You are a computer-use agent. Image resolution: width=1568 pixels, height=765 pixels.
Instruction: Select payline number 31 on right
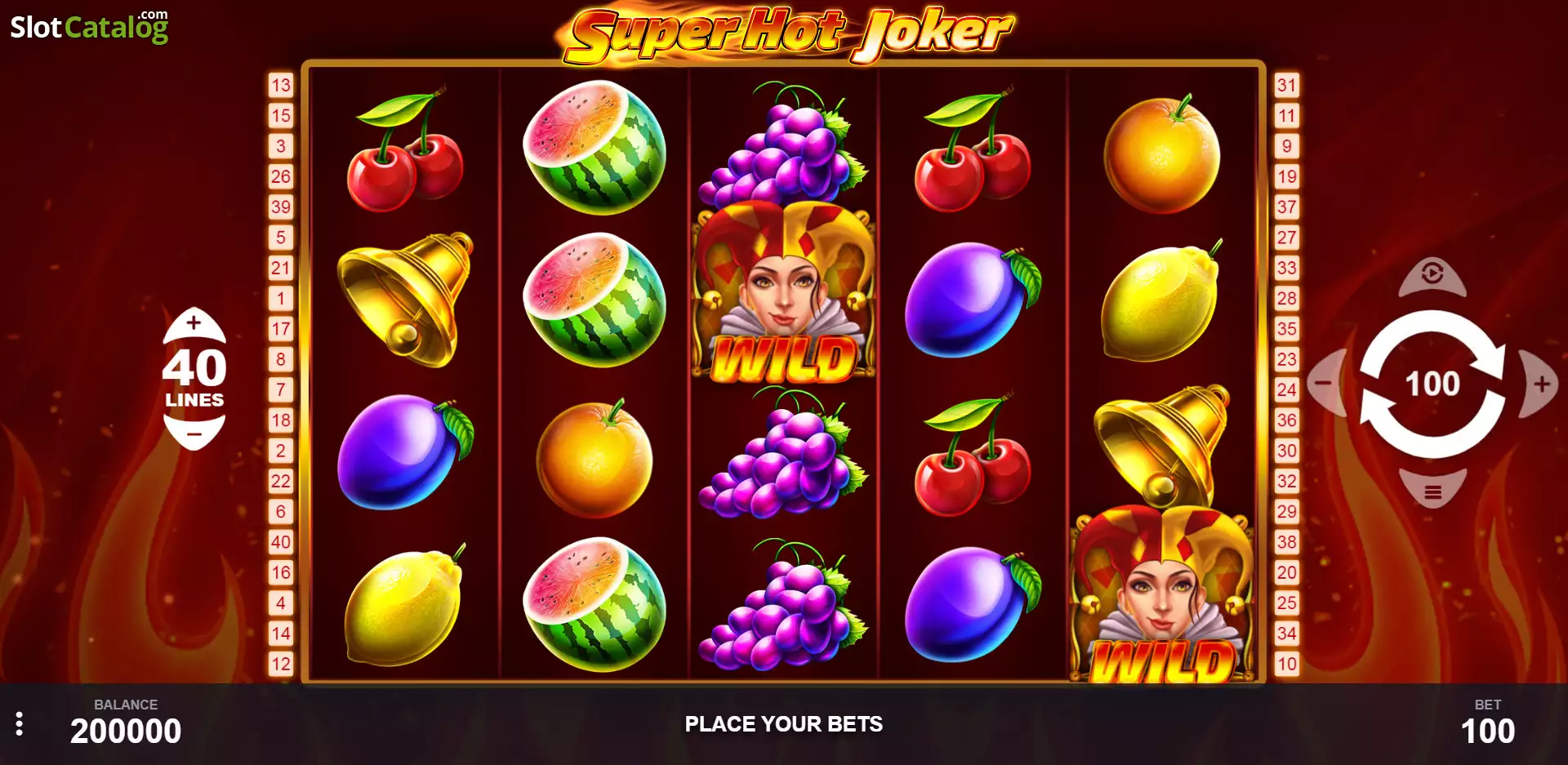click(1286, 85)
